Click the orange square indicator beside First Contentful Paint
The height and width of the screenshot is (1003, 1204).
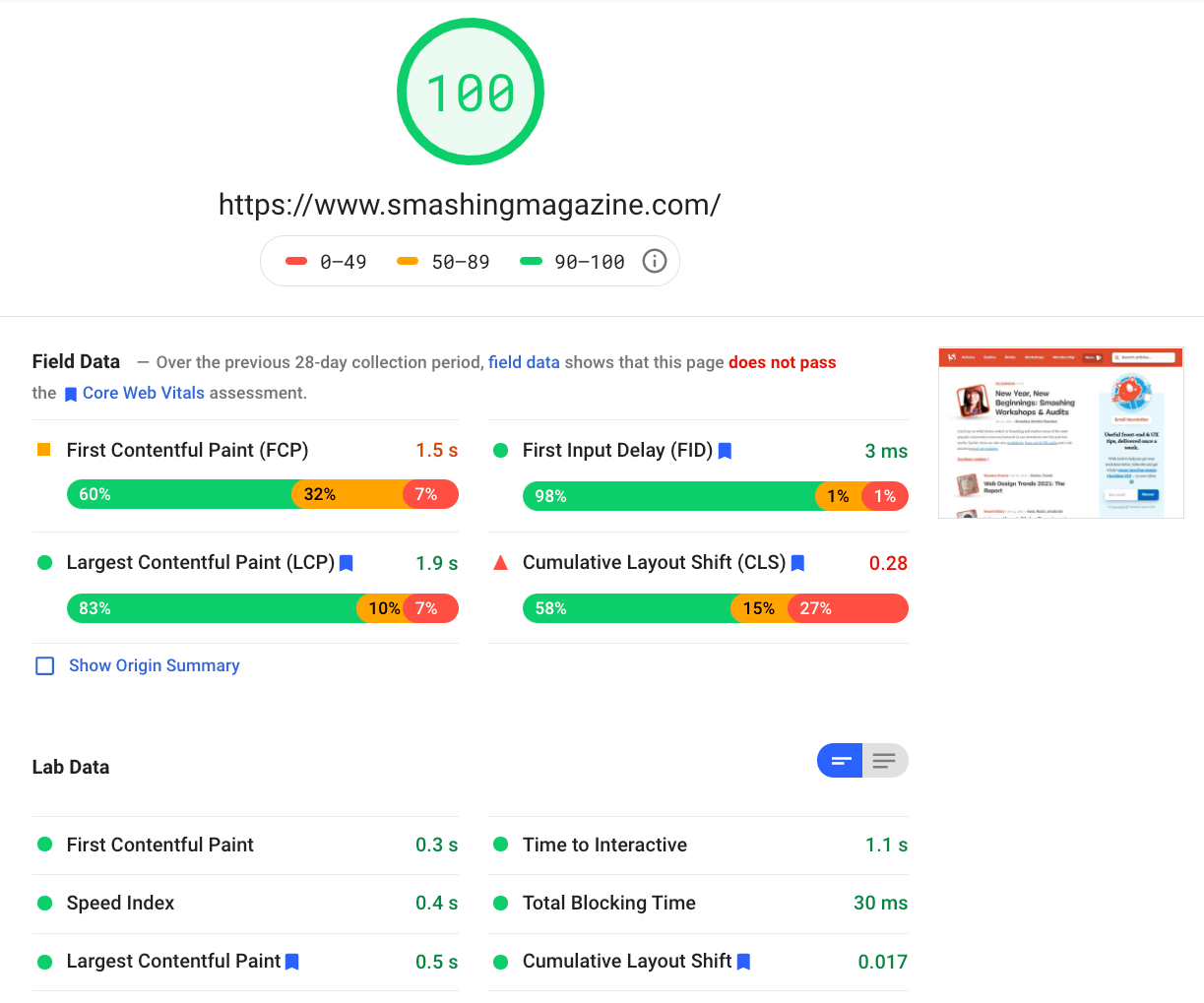tap(43, 450)
